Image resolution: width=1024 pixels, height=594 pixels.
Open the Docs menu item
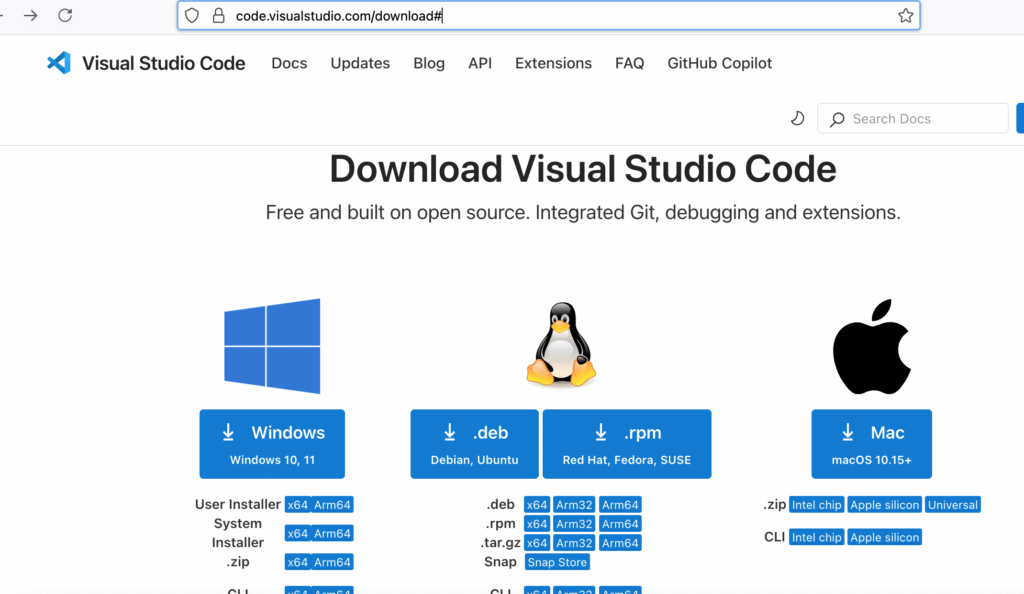[x=289, y=63]
